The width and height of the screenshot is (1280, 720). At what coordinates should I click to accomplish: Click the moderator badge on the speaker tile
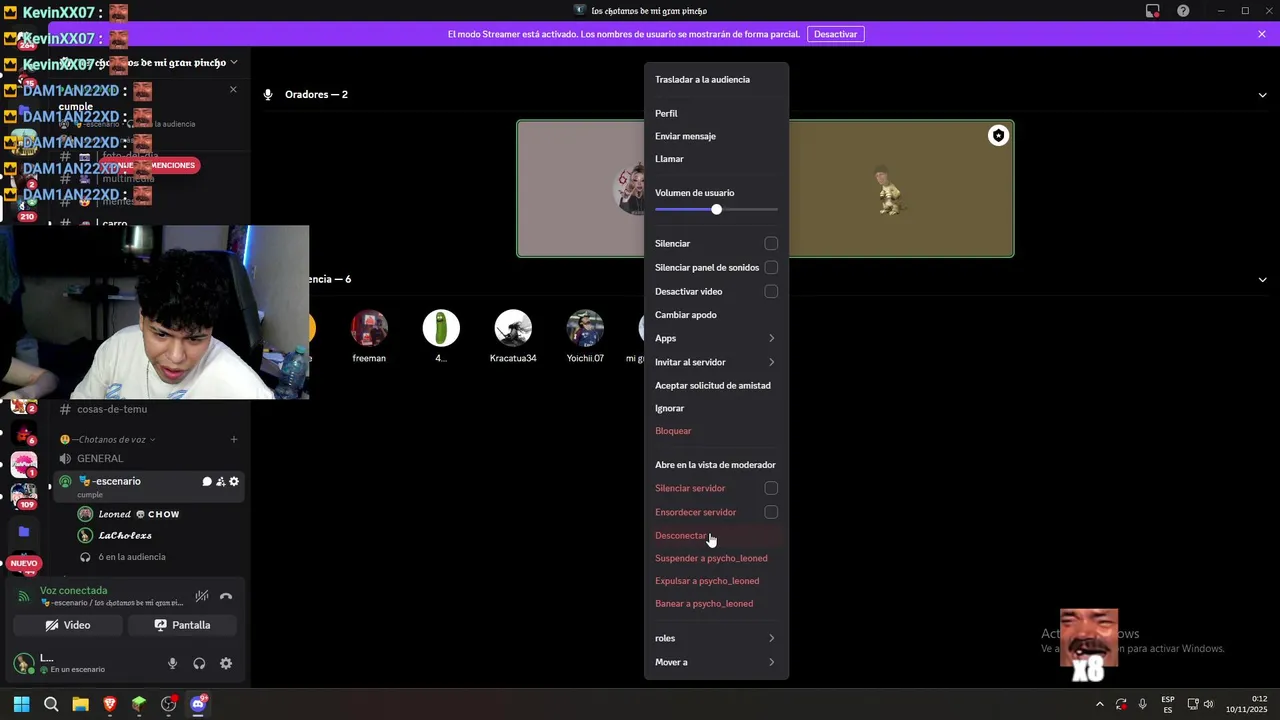pos(998,136)
